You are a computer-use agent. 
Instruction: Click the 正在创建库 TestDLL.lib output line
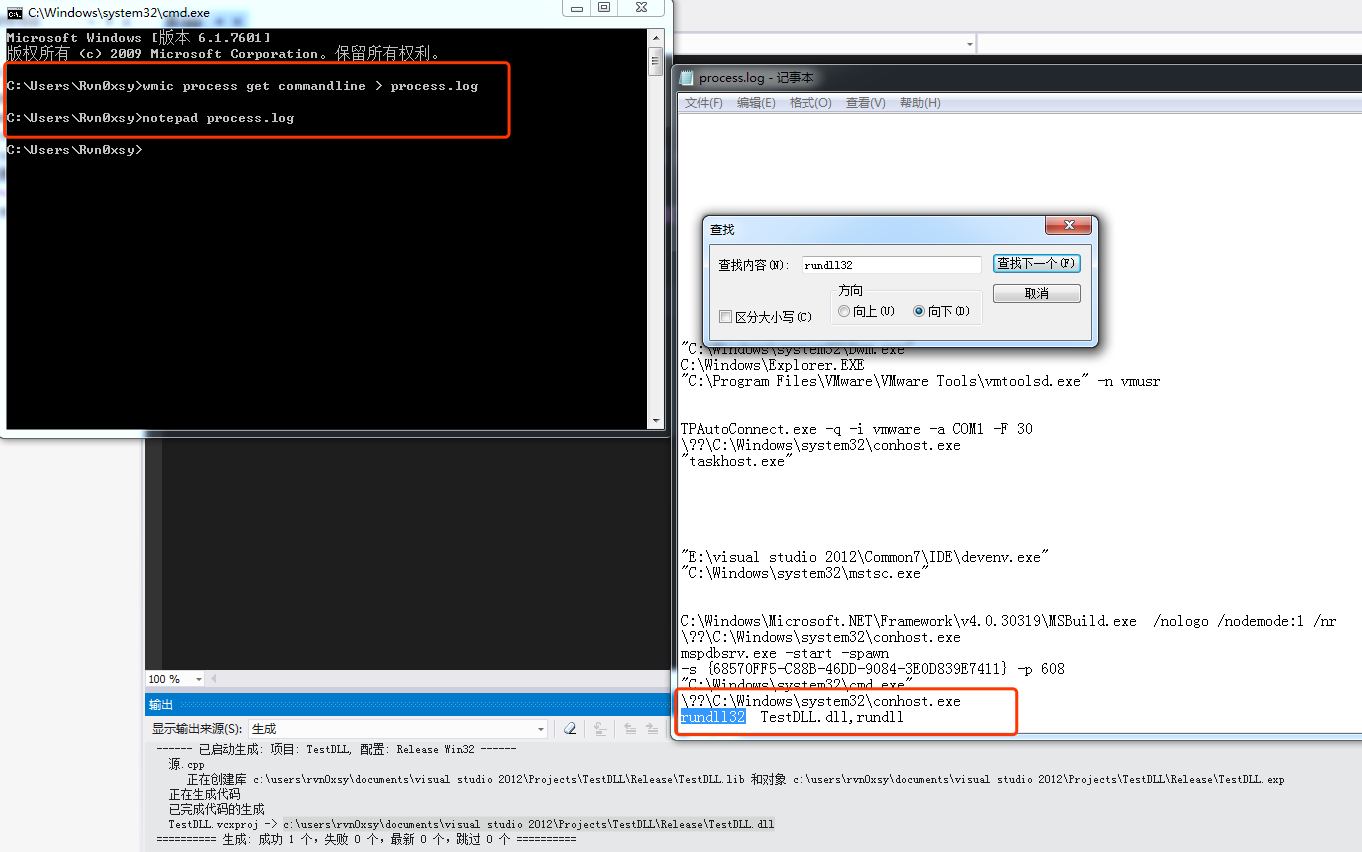click(735, 779)
